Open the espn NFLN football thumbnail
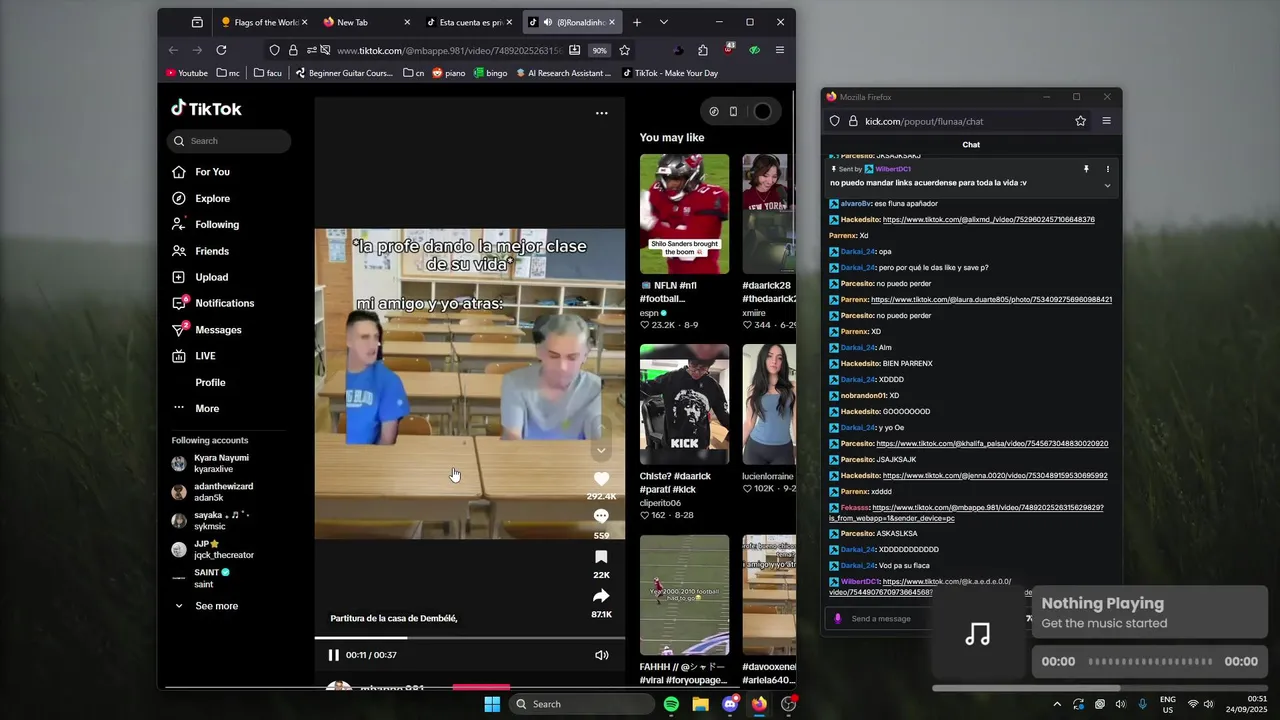1280x720 pixels. [x=685, y=214]
